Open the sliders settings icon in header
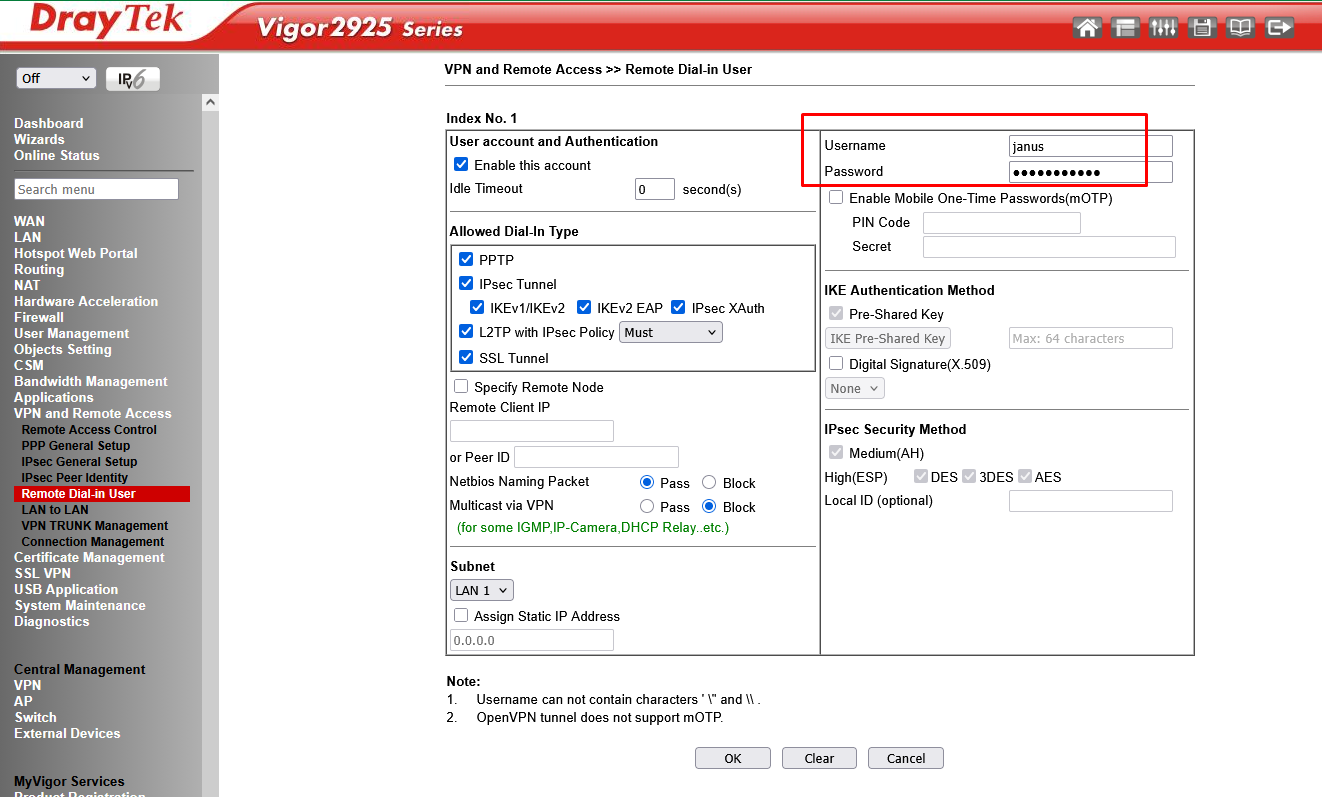 coord(1163,28)
